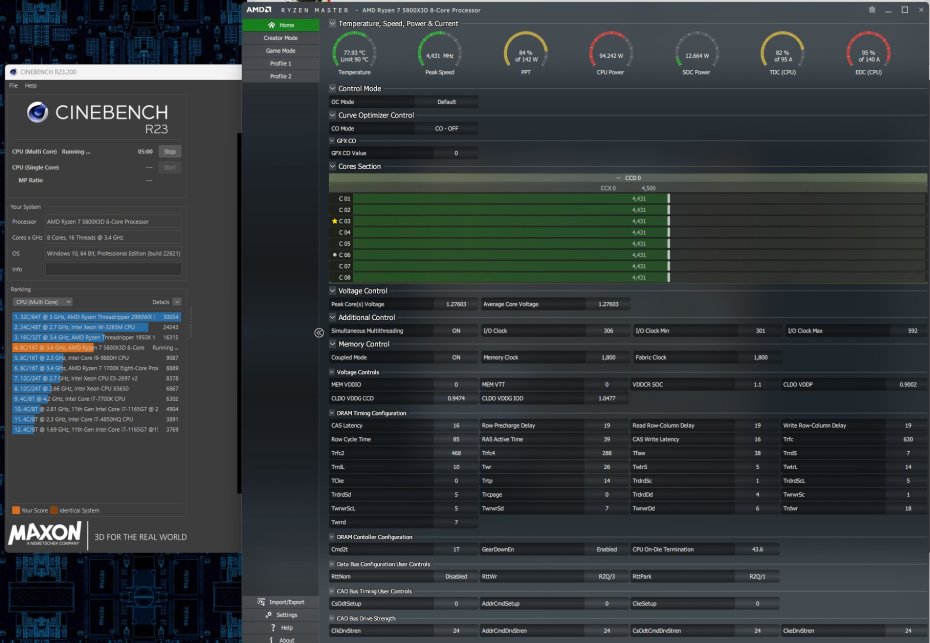Select the Game Mode tab
The image size is (930, 643).
coord(280,50)
